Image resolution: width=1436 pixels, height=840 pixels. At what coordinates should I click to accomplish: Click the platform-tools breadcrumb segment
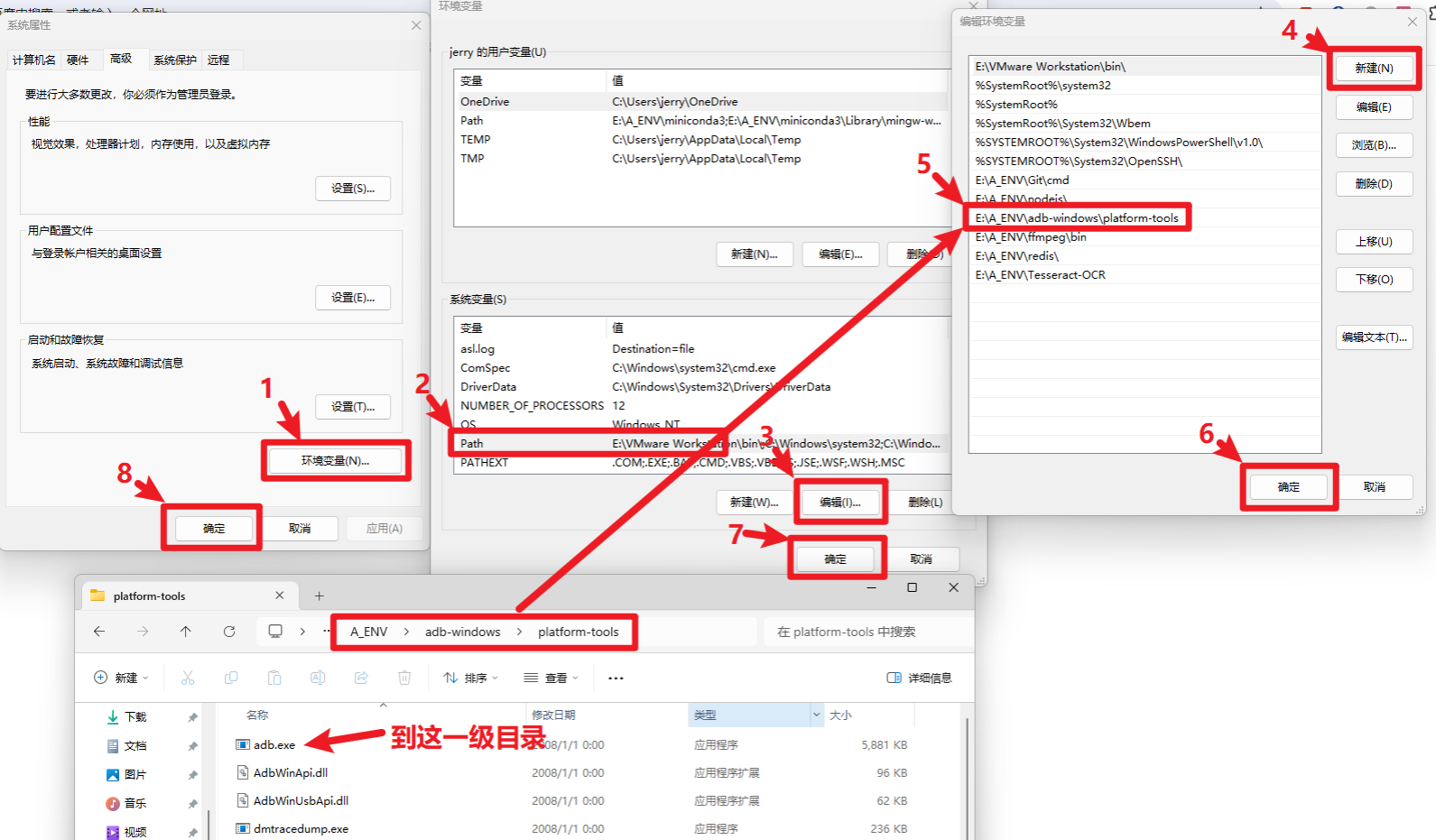579,632
